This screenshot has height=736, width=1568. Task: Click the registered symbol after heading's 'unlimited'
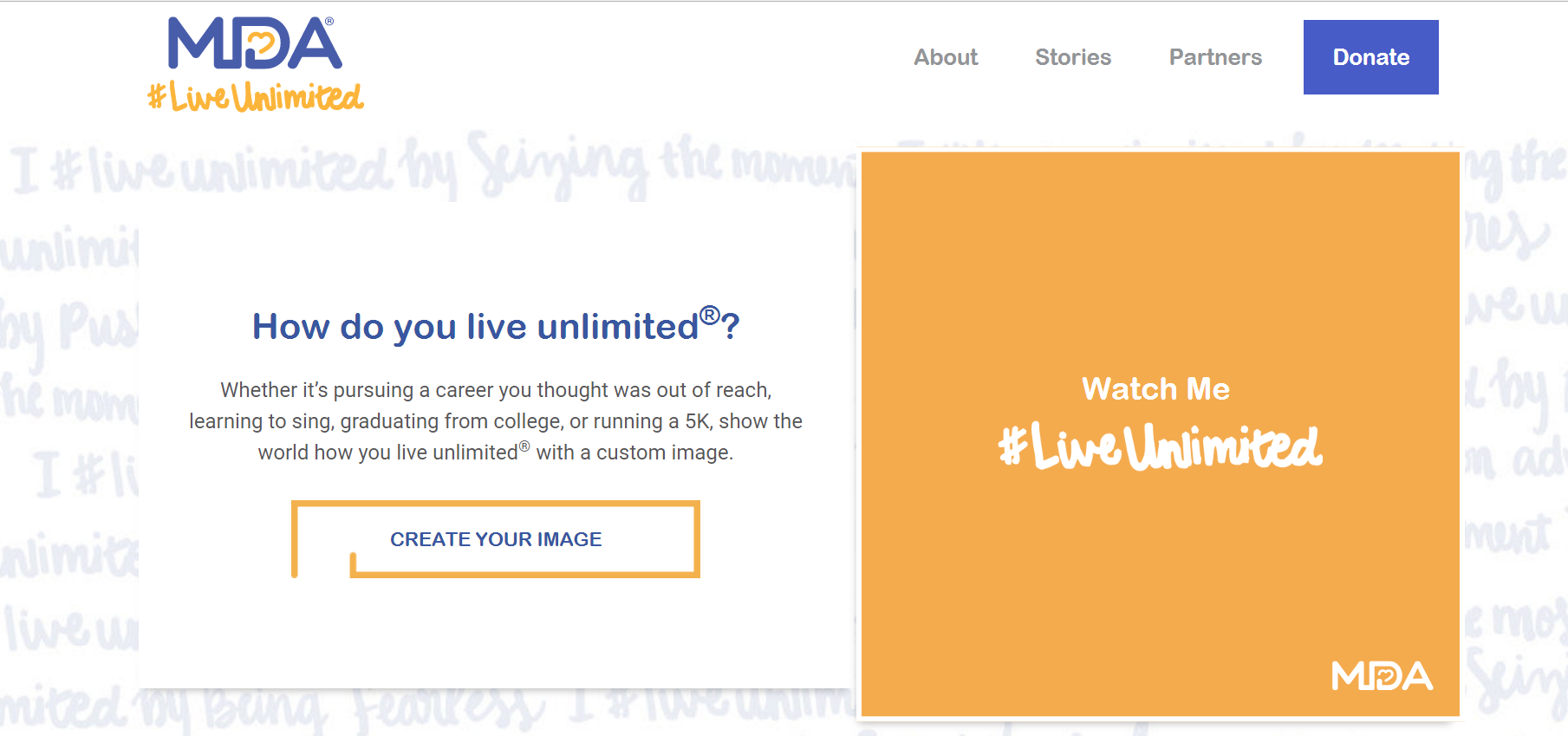click(x=709, y=315)
